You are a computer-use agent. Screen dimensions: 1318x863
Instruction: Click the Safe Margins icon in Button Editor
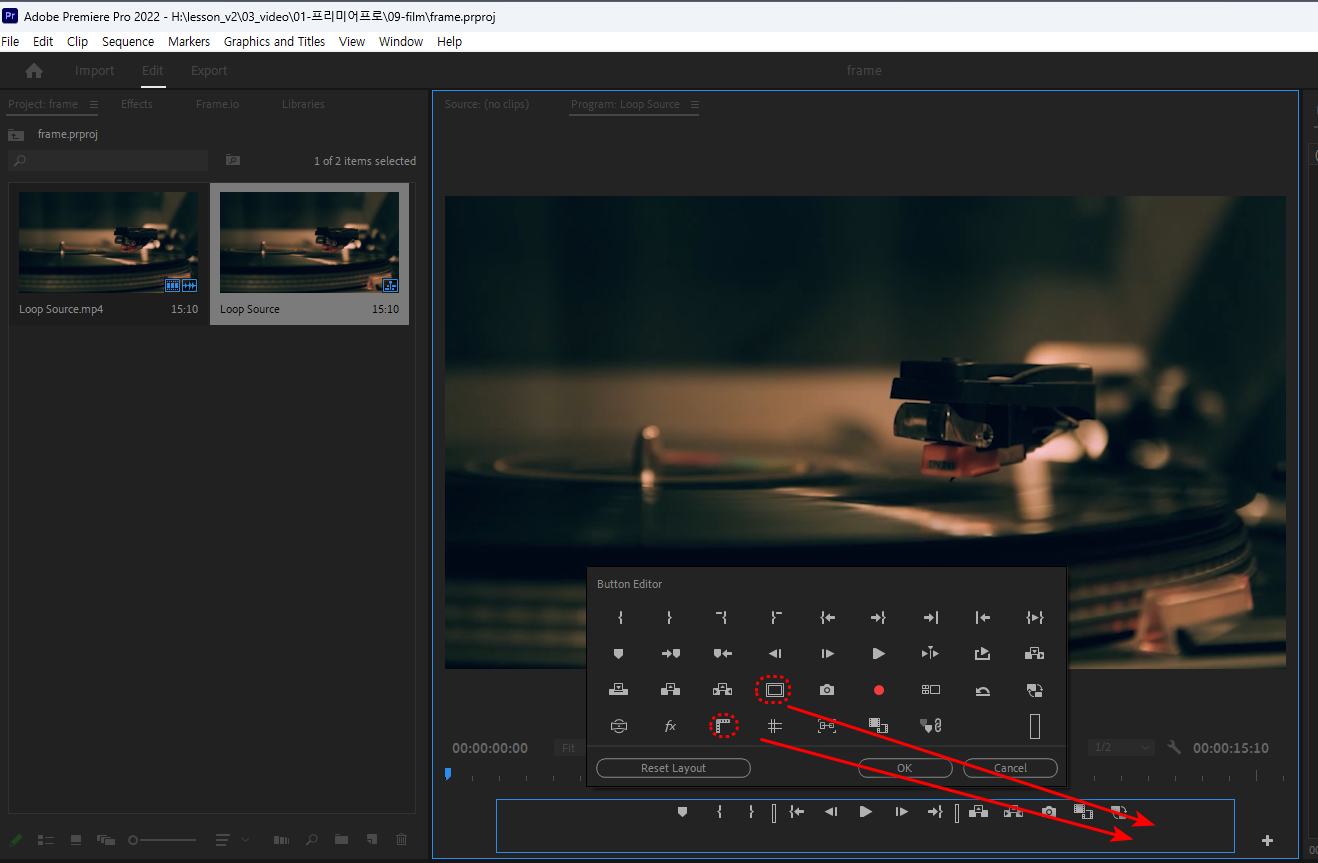point(774,689)
